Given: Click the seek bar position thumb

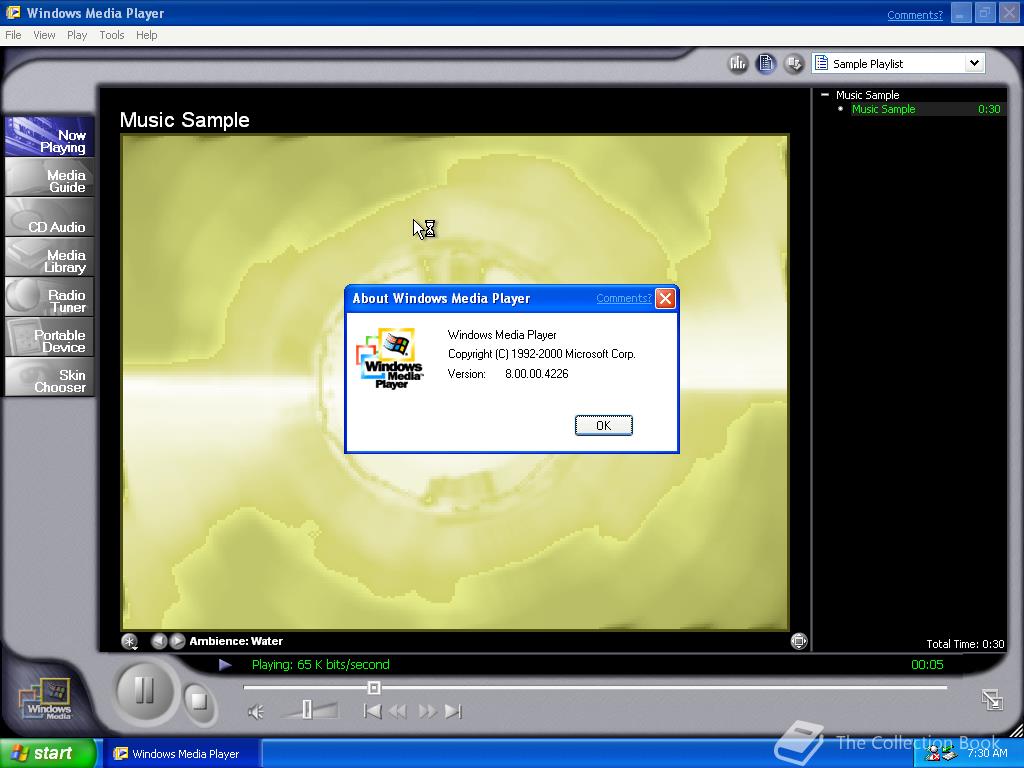Looking at the screenshot, I should pos(374,688).
